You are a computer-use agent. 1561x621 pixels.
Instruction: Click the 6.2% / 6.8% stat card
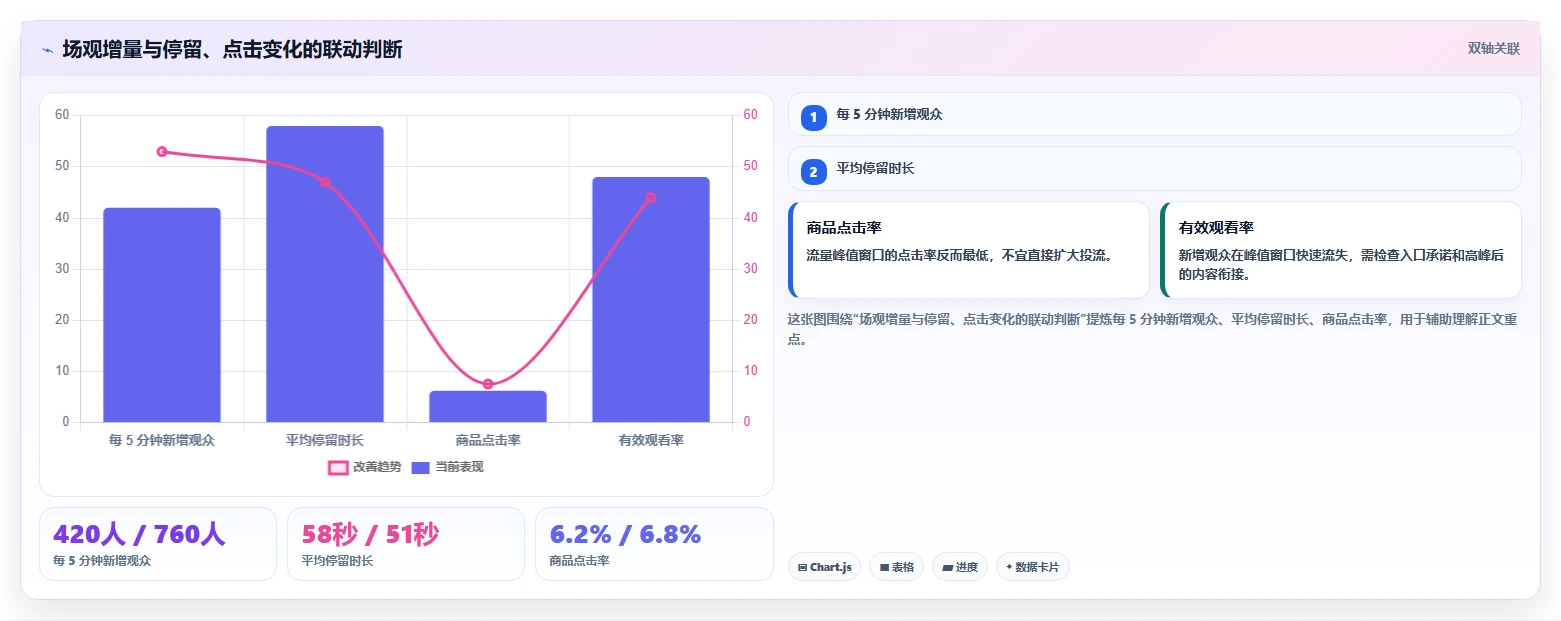654,544
